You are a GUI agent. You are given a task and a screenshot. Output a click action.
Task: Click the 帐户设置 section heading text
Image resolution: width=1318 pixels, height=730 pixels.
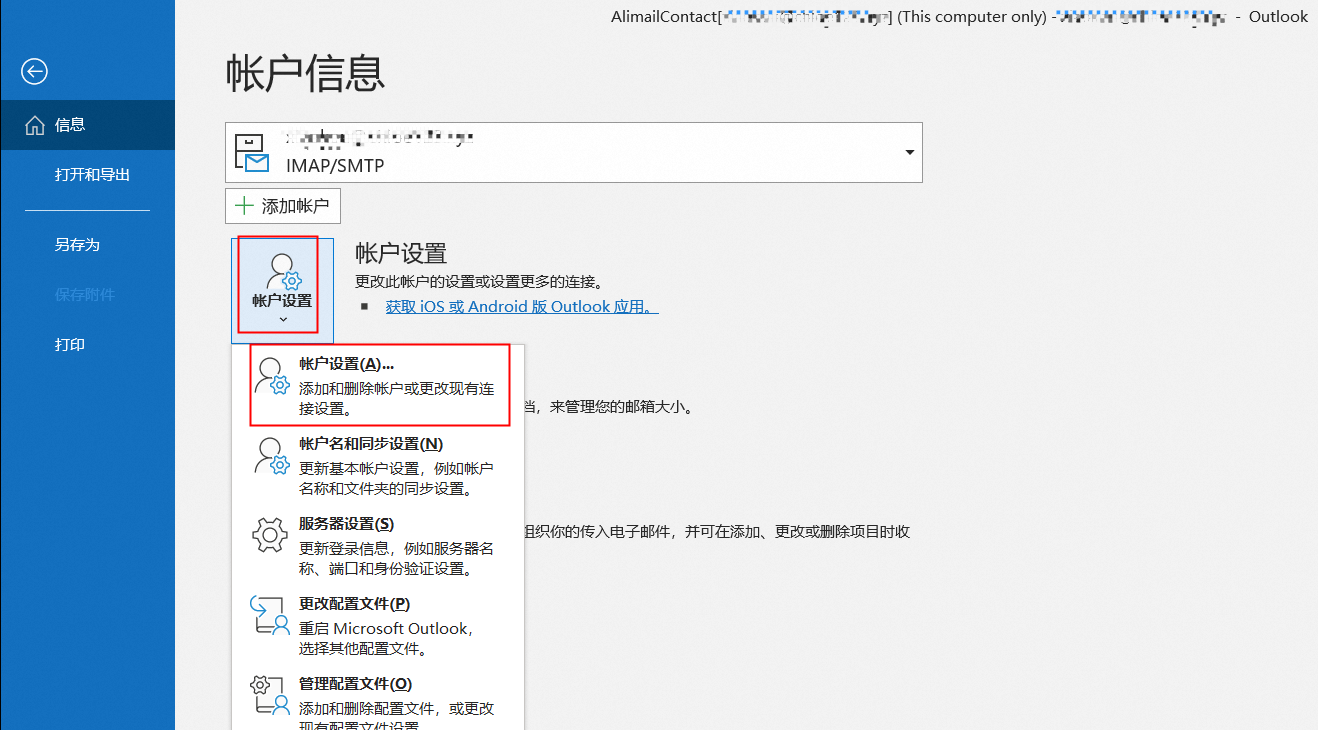pyautogui.click(x=401, y=253)
